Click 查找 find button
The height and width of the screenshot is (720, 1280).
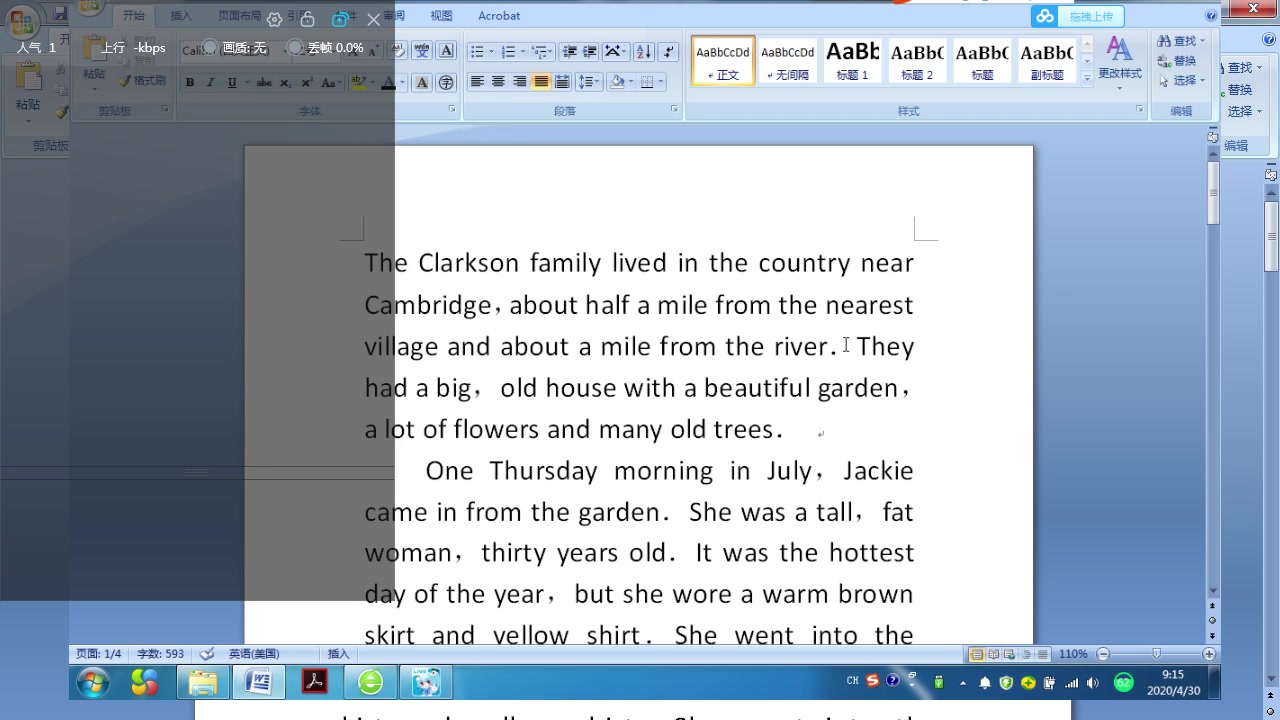(1180, 41)
